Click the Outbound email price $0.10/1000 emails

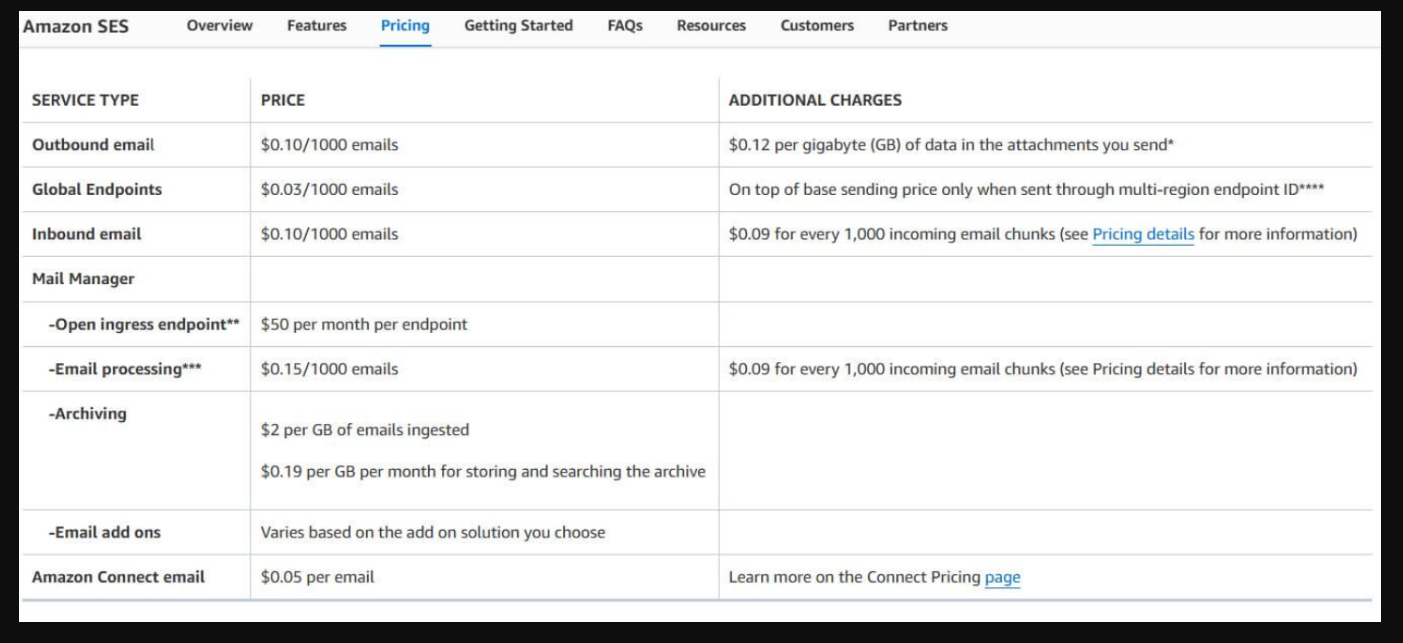click(x=329, y=145)
